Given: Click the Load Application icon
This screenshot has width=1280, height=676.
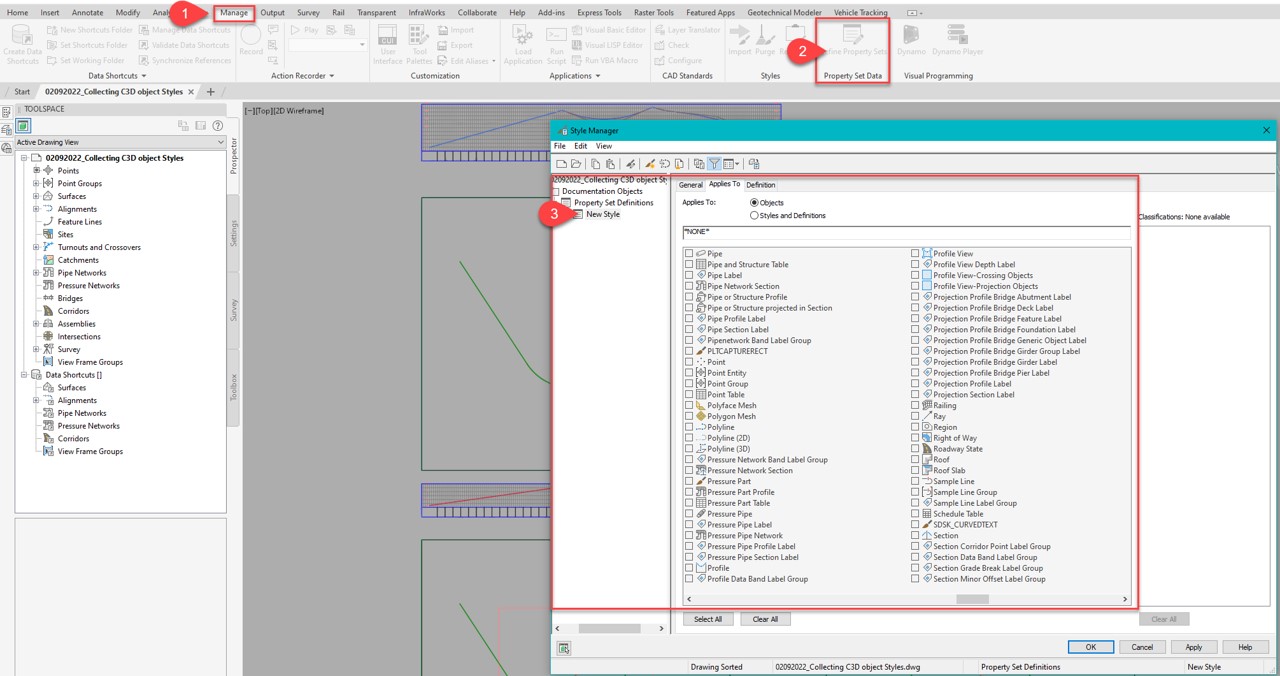Looking at the screenshot, I should tap(523, 45).
